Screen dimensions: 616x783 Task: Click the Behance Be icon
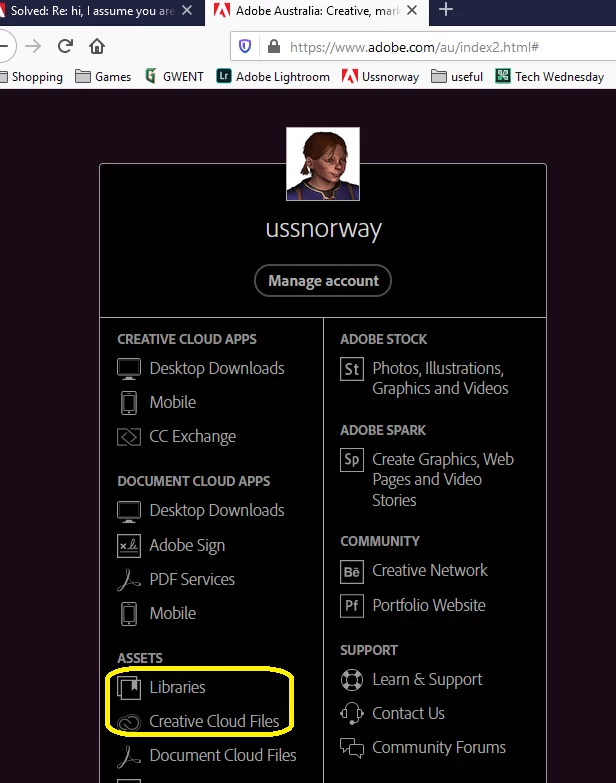pyautogui.click(x=352, y=572)
